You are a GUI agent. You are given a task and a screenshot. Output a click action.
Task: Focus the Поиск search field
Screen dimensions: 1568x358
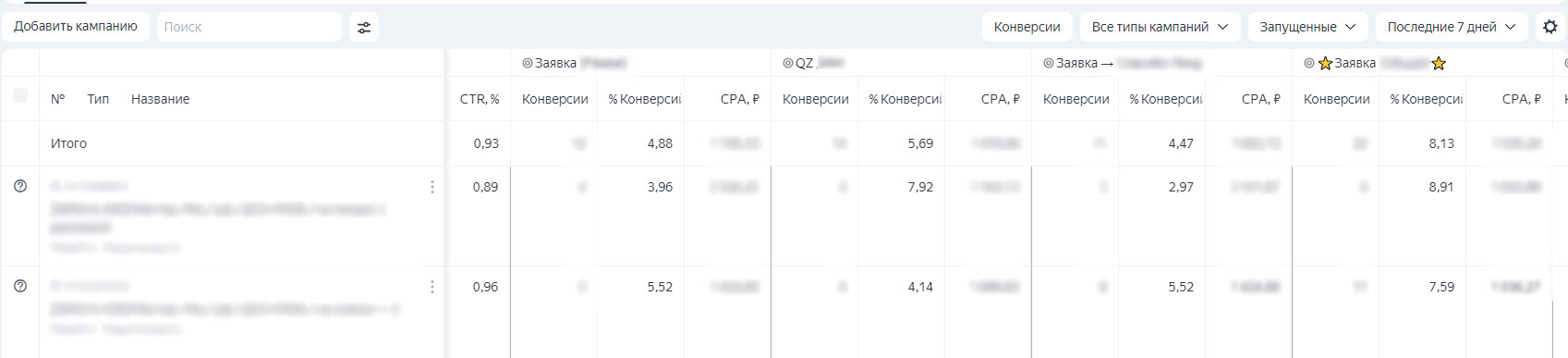249,27
